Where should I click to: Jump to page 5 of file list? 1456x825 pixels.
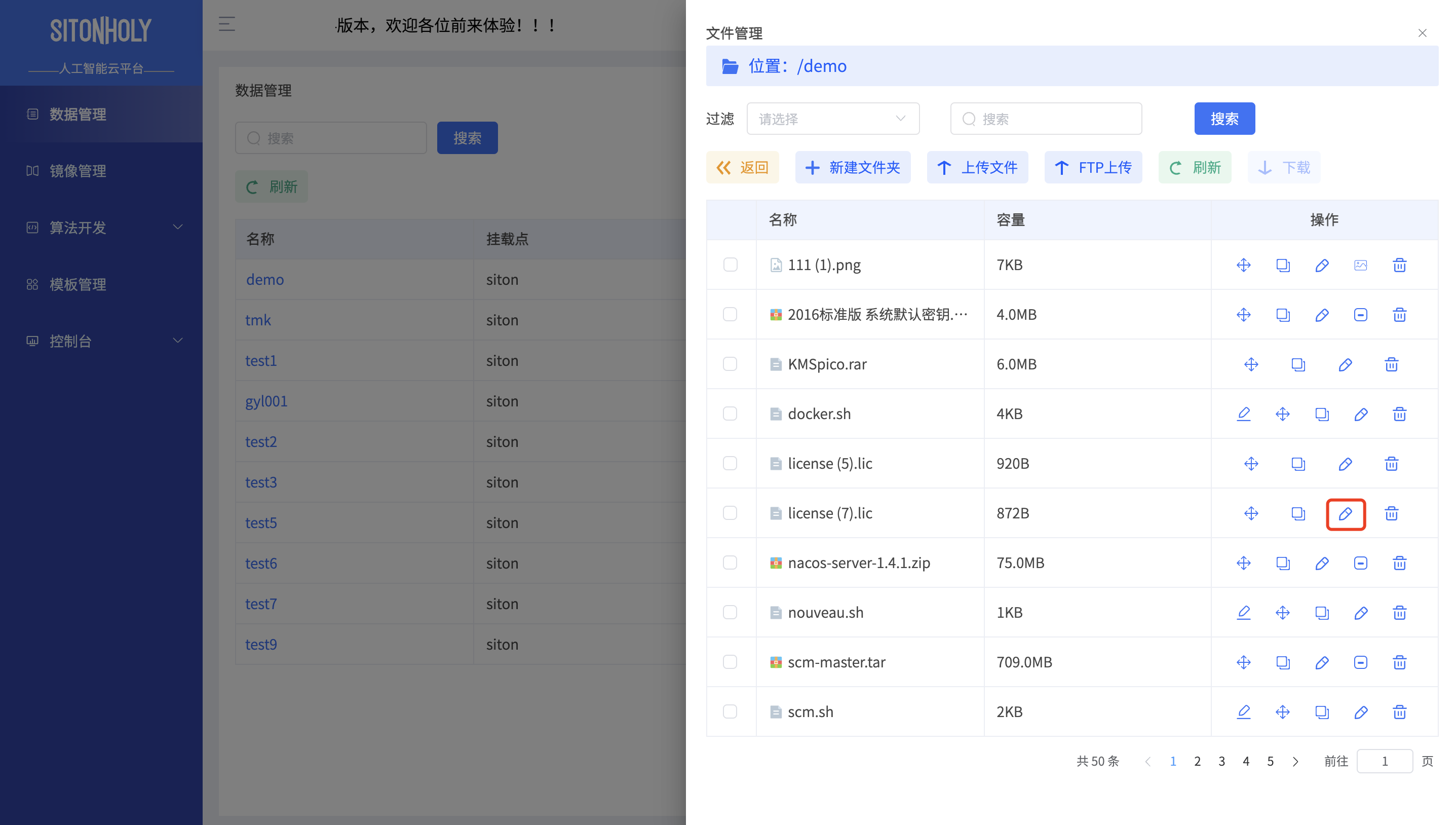click(x=1270, y=762)
